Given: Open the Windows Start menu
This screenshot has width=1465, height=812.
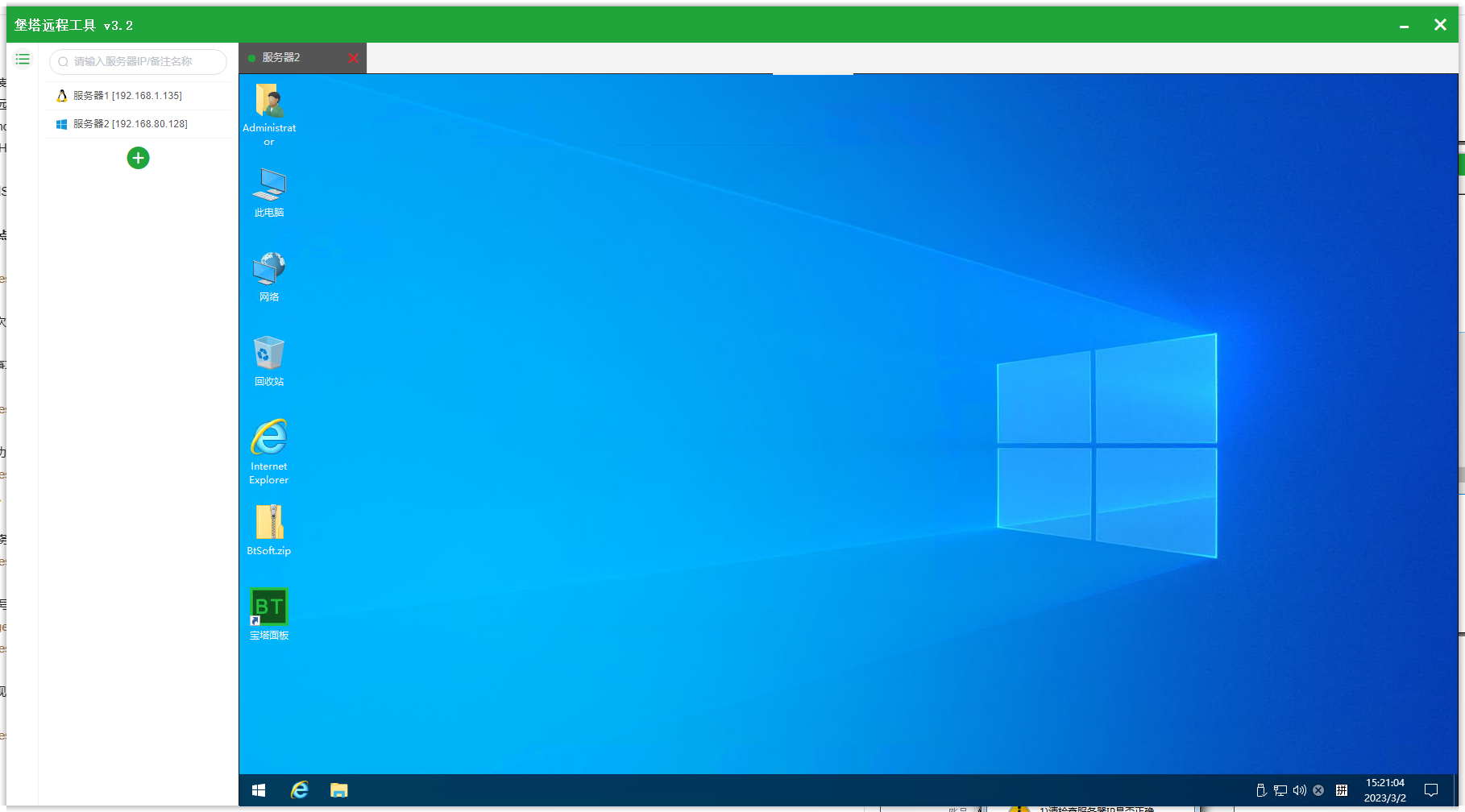Looking at the screenshot, I should 259,790.
